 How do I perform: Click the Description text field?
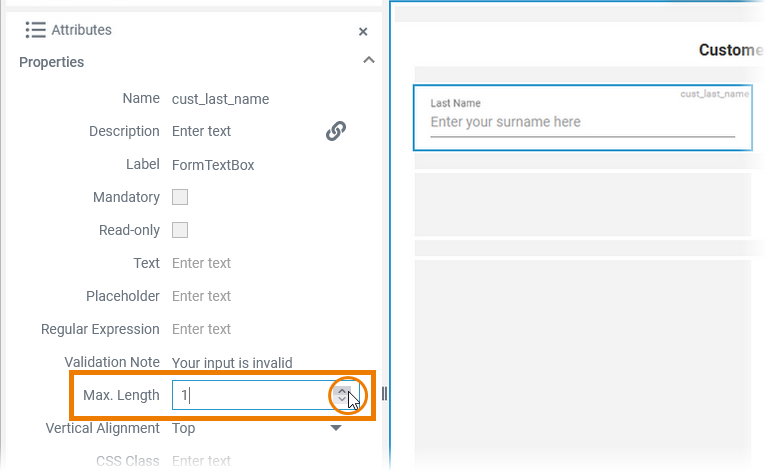(240, 131)
